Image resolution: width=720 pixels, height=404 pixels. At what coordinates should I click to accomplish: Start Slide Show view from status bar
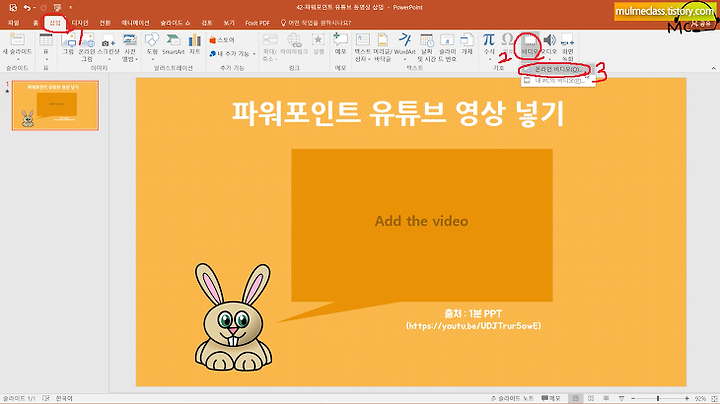[x=621, y=398]
